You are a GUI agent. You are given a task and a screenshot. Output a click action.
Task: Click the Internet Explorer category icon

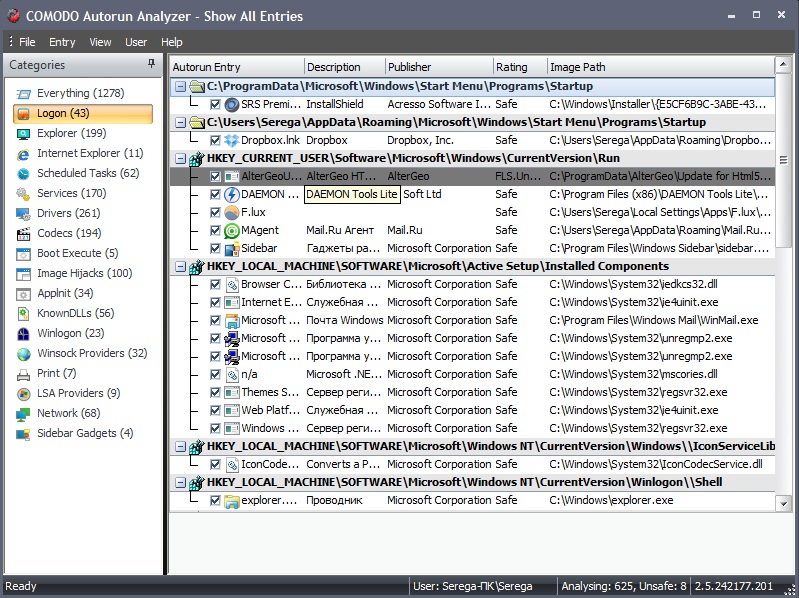pyautogui.click(x=23, y=154)
